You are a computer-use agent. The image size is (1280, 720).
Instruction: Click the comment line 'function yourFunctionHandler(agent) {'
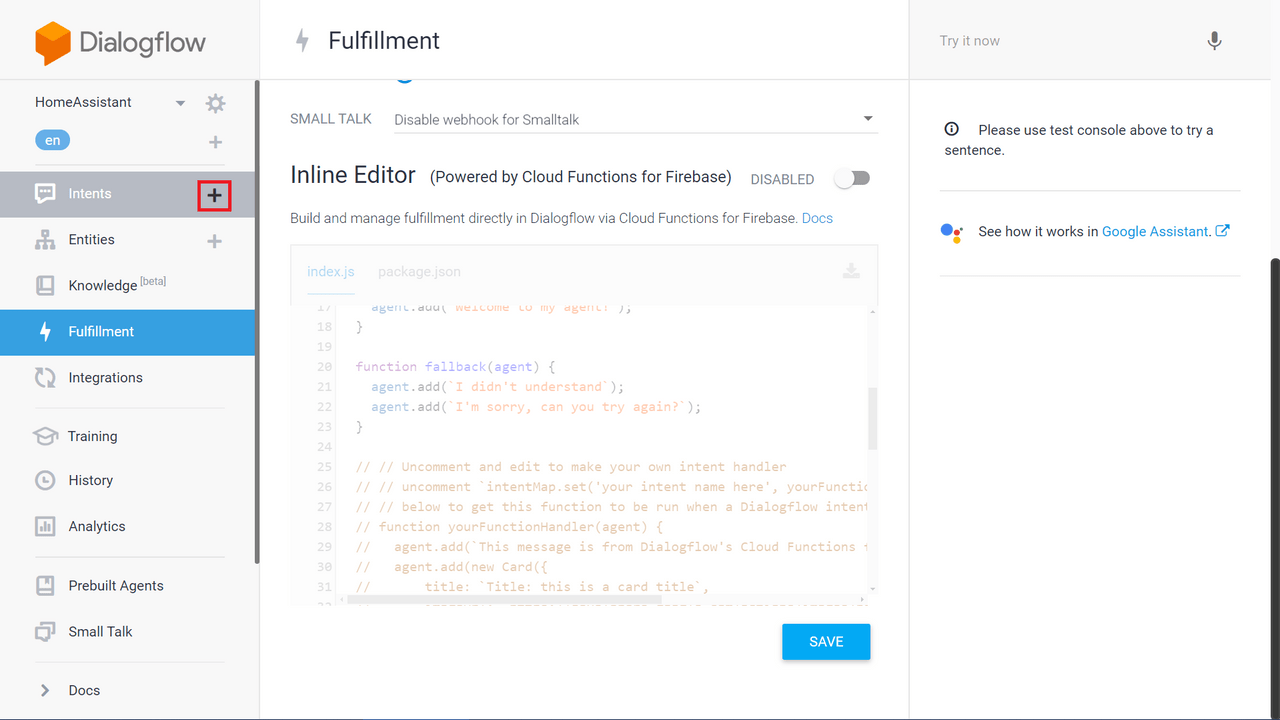pos(509,527)
